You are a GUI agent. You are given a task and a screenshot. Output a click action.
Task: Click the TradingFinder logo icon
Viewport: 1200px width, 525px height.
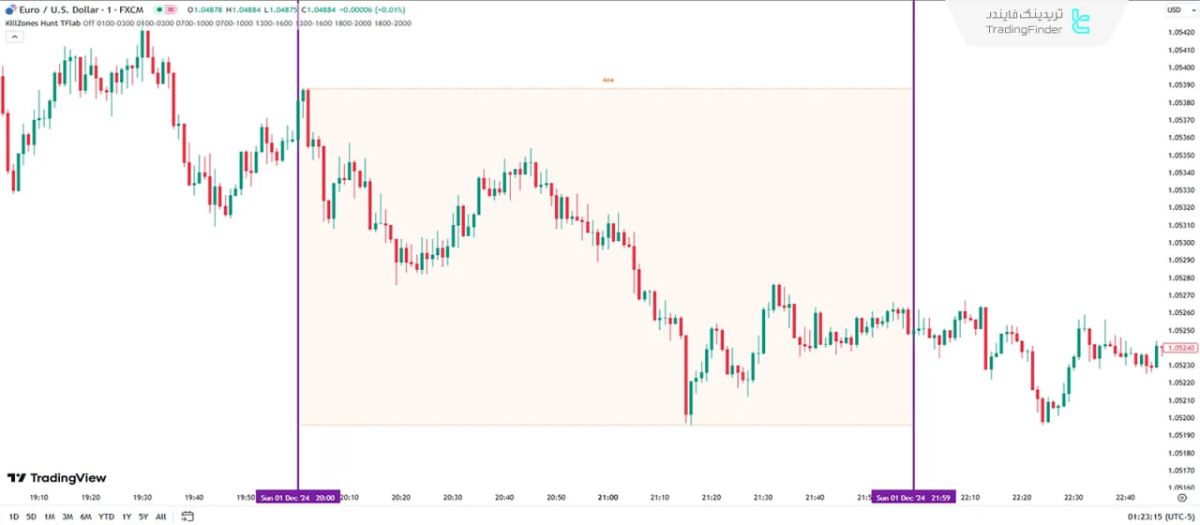click(1081, 22)
